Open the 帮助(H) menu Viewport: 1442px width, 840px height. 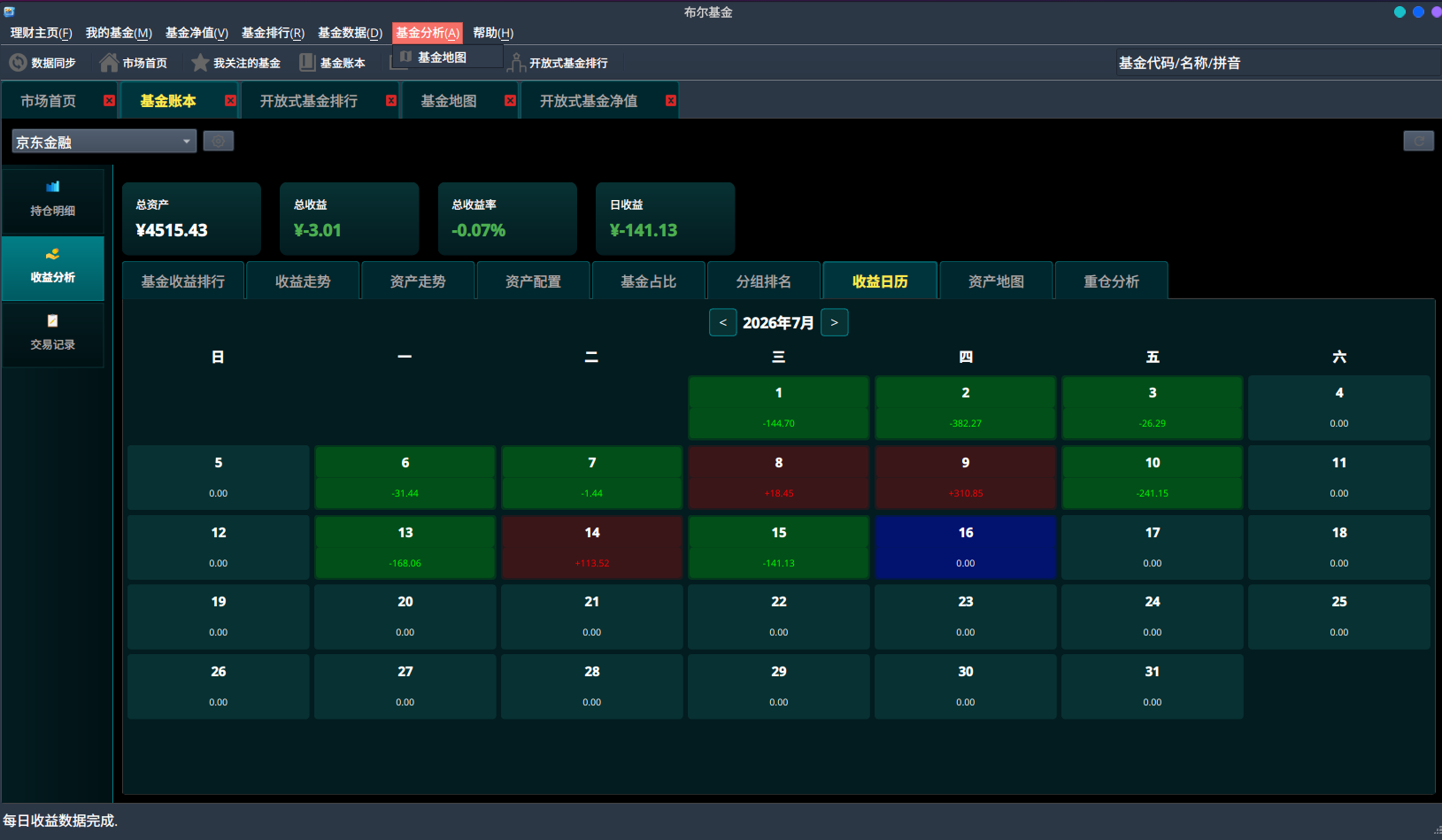pos(493,33)
